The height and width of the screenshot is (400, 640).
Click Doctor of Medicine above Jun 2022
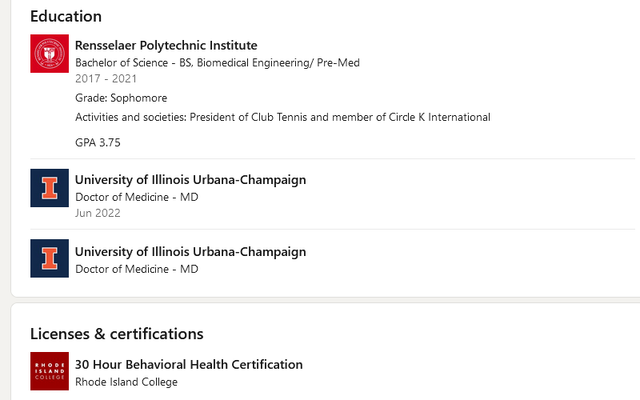pos(137,197)
